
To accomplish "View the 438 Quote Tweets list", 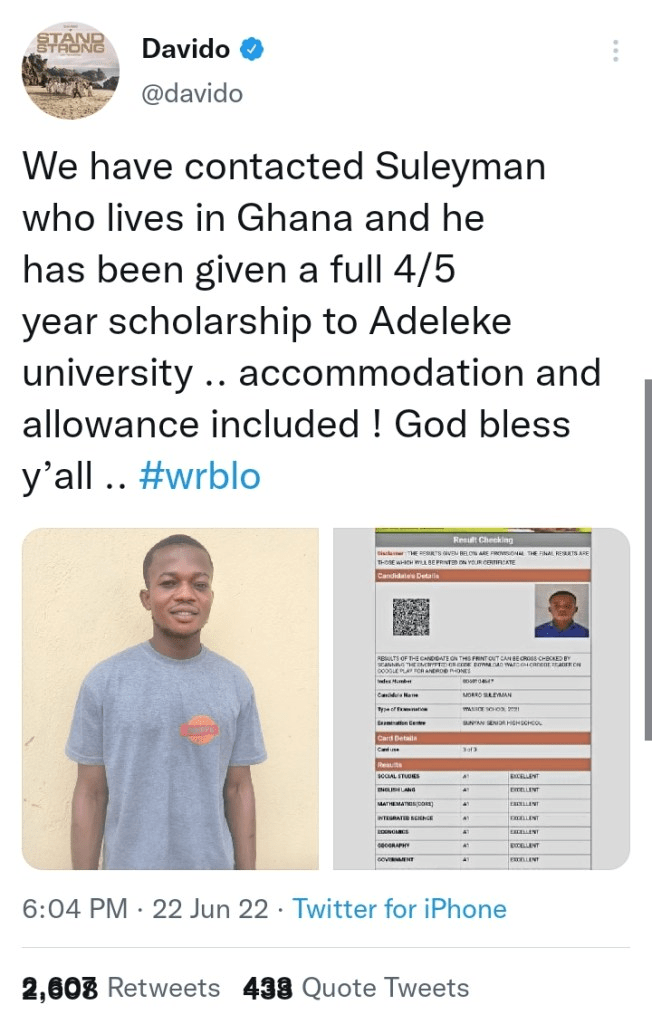I will coord(356,988).
